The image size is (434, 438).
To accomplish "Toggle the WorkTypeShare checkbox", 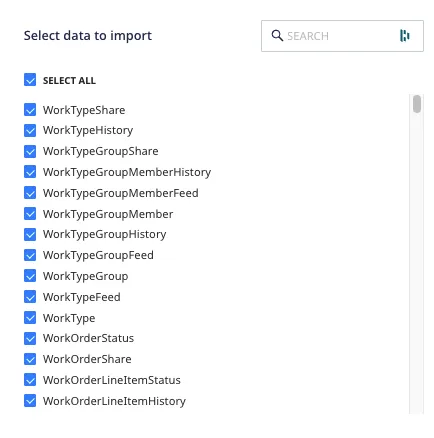I will pyautogui.click(x=30, y=110).
